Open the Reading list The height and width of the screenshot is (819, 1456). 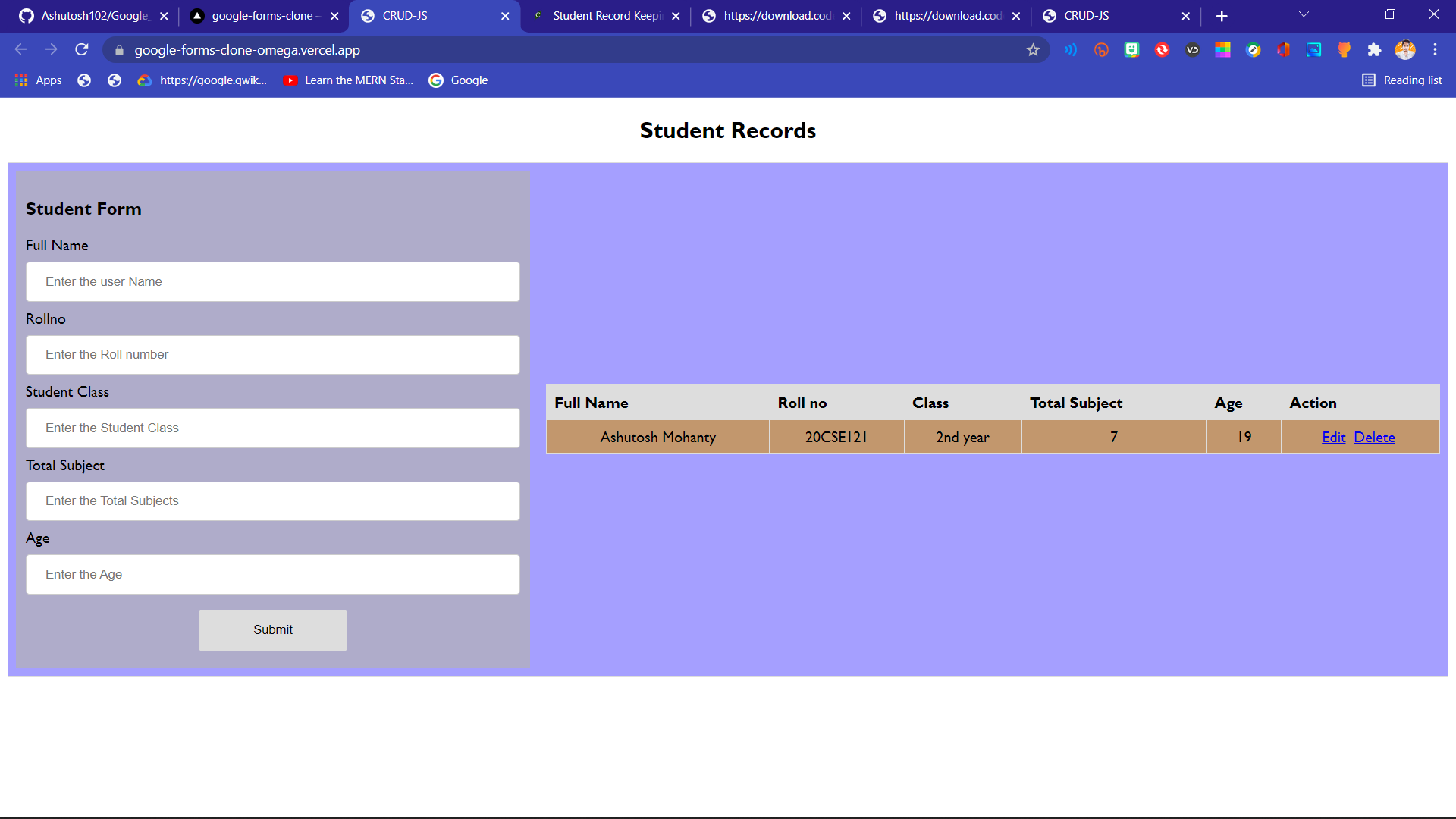click(1401, 80)
